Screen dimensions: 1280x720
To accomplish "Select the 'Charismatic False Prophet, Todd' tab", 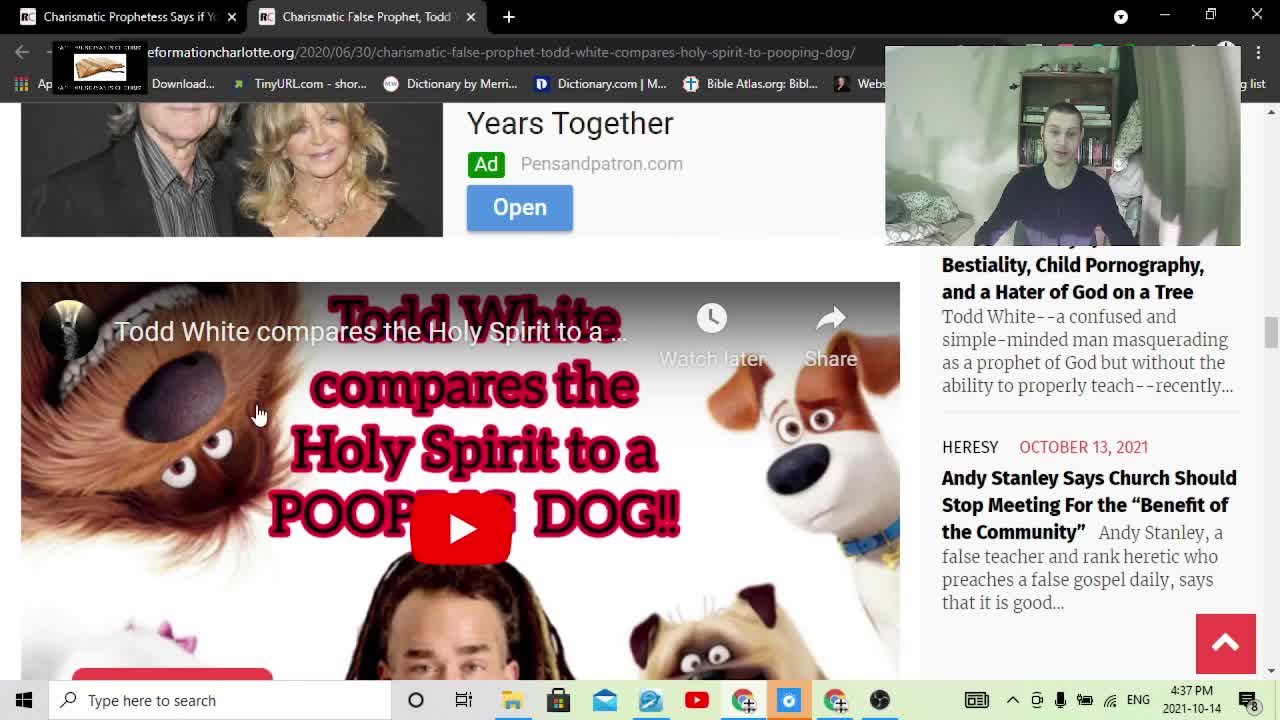I will (366, 17).
